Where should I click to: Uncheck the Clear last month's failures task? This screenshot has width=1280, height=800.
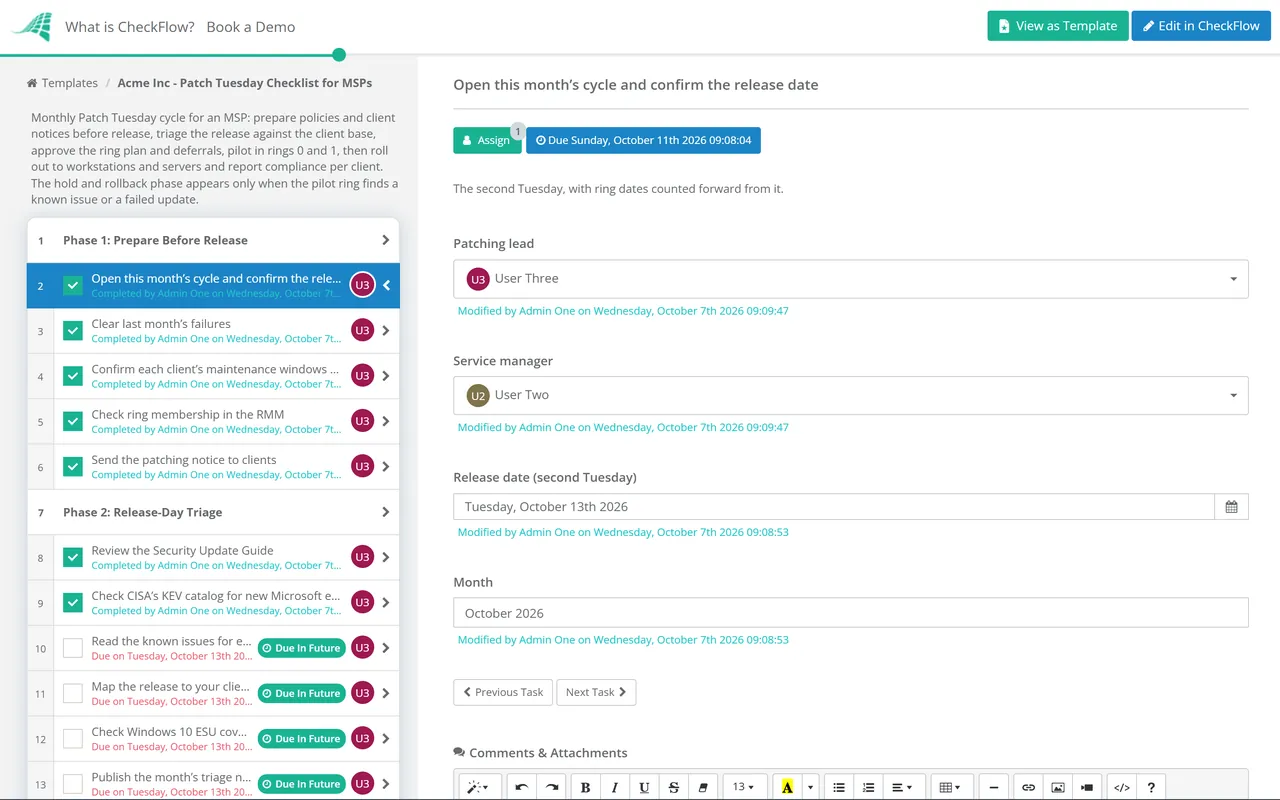(73, 331)
